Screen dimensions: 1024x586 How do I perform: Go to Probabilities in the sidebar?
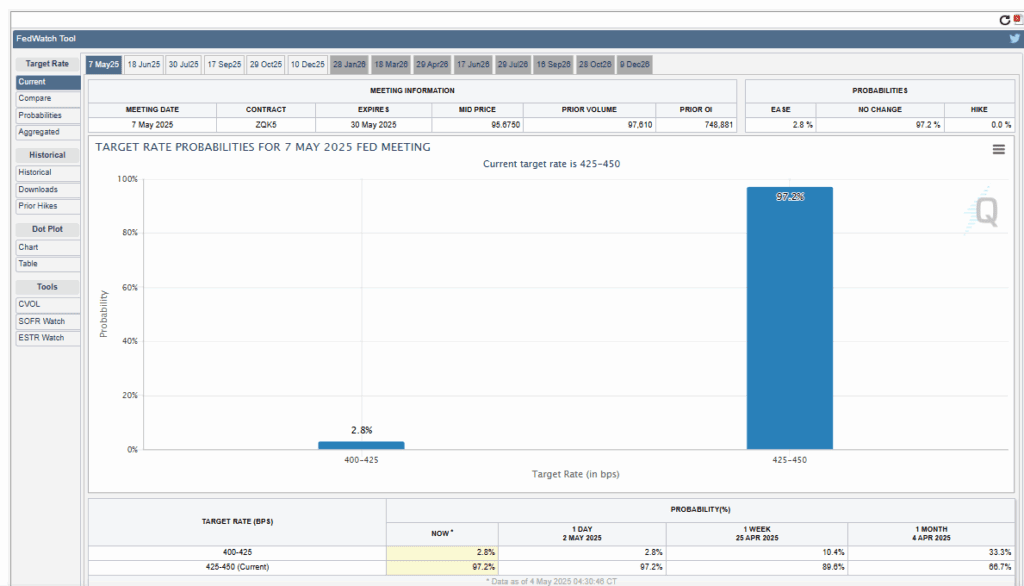tap(40, 115)
